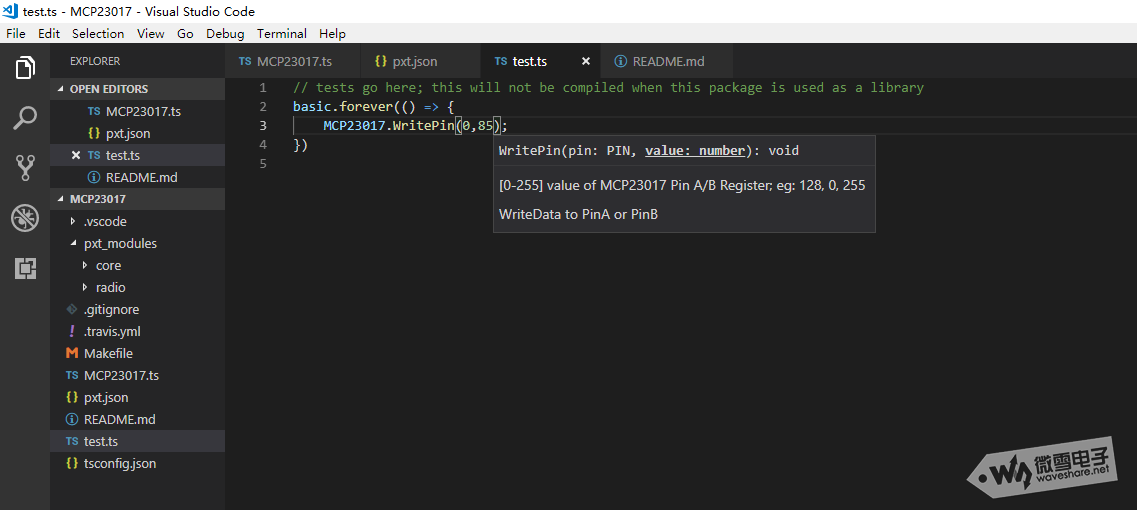Open the Debug menu

pos(226,33)
